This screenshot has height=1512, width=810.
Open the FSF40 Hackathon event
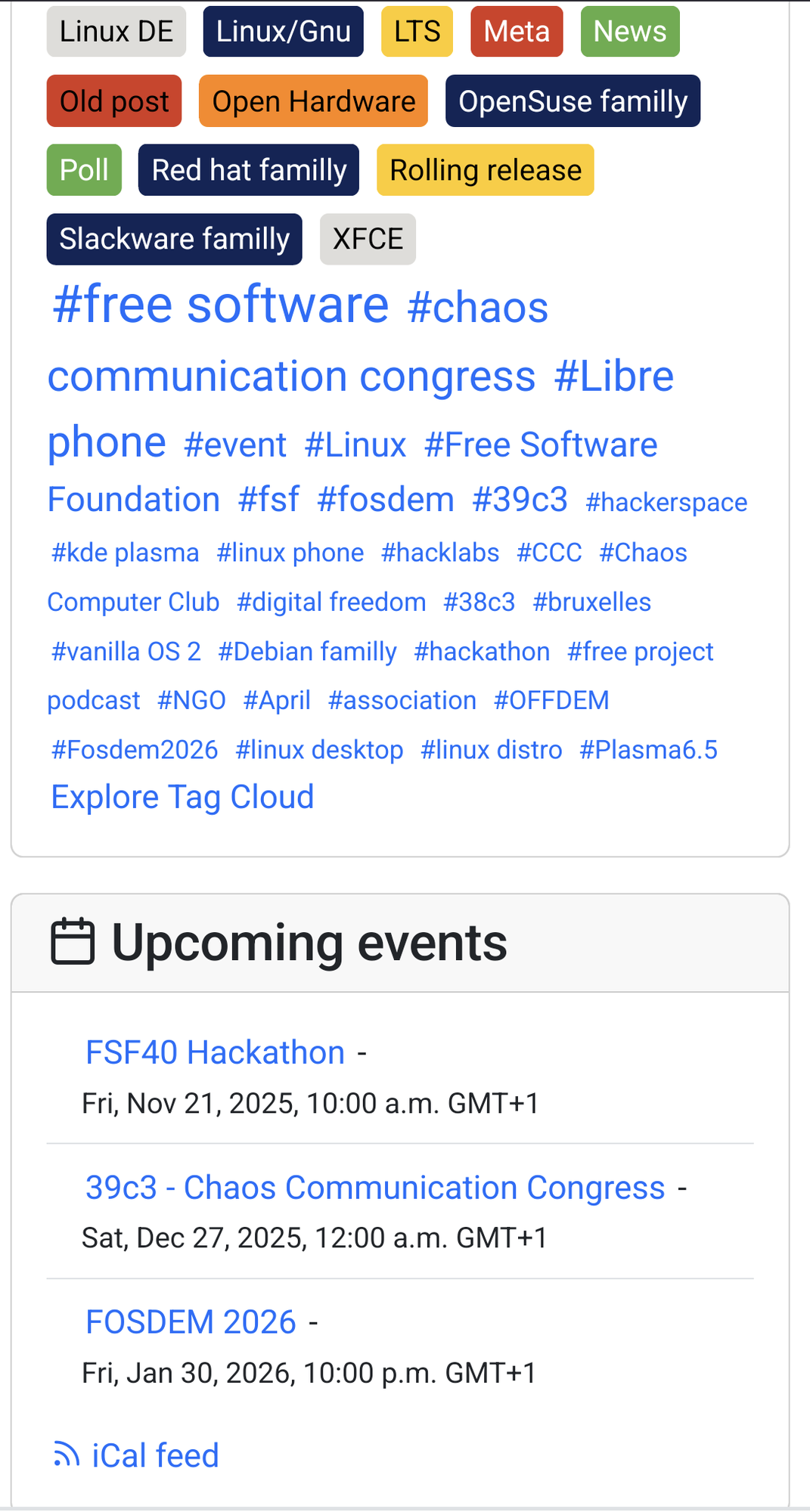[x=215, y=1052]
